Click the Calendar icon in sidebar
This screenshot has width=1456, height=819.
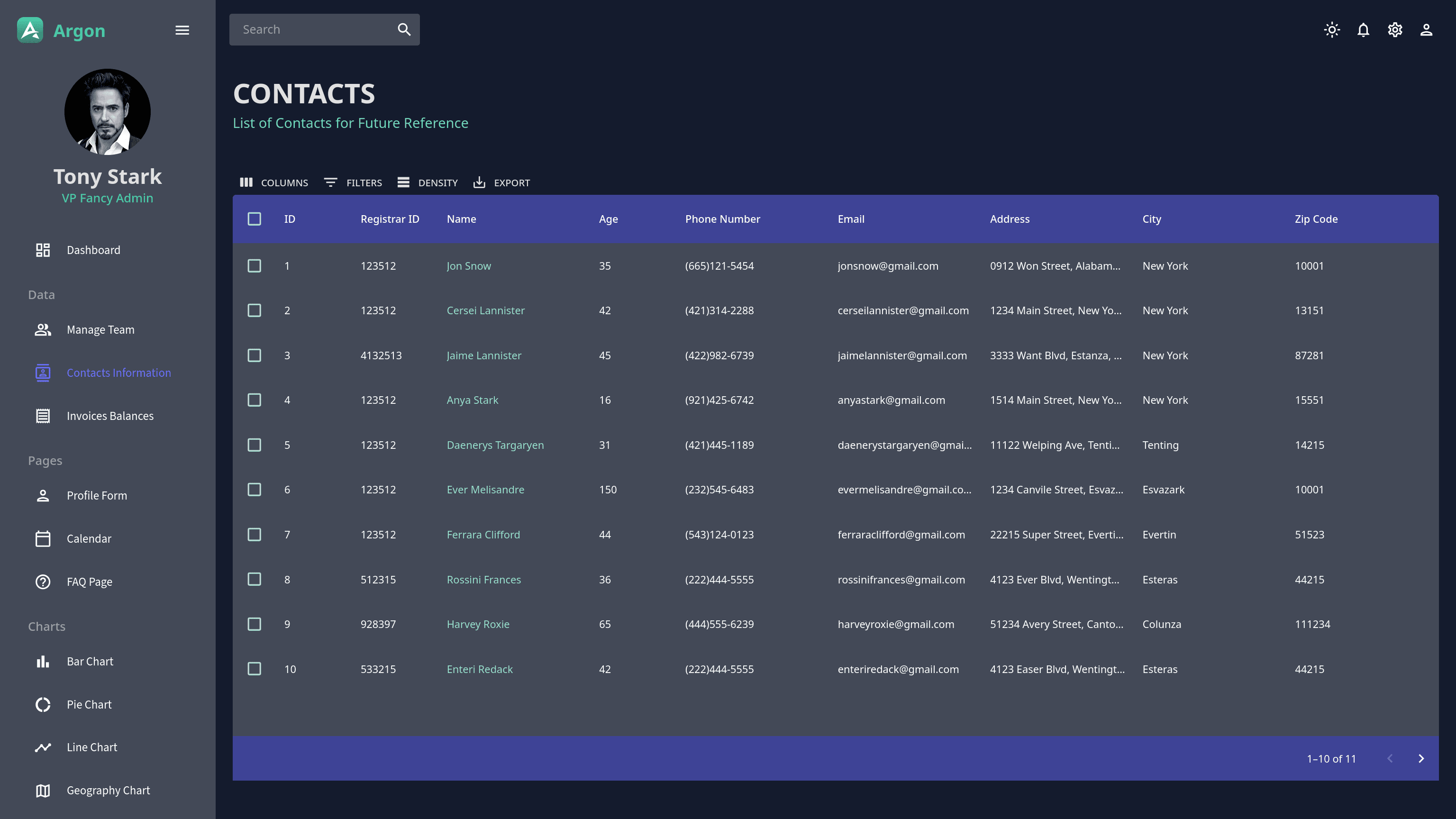[x=43, y=538]
